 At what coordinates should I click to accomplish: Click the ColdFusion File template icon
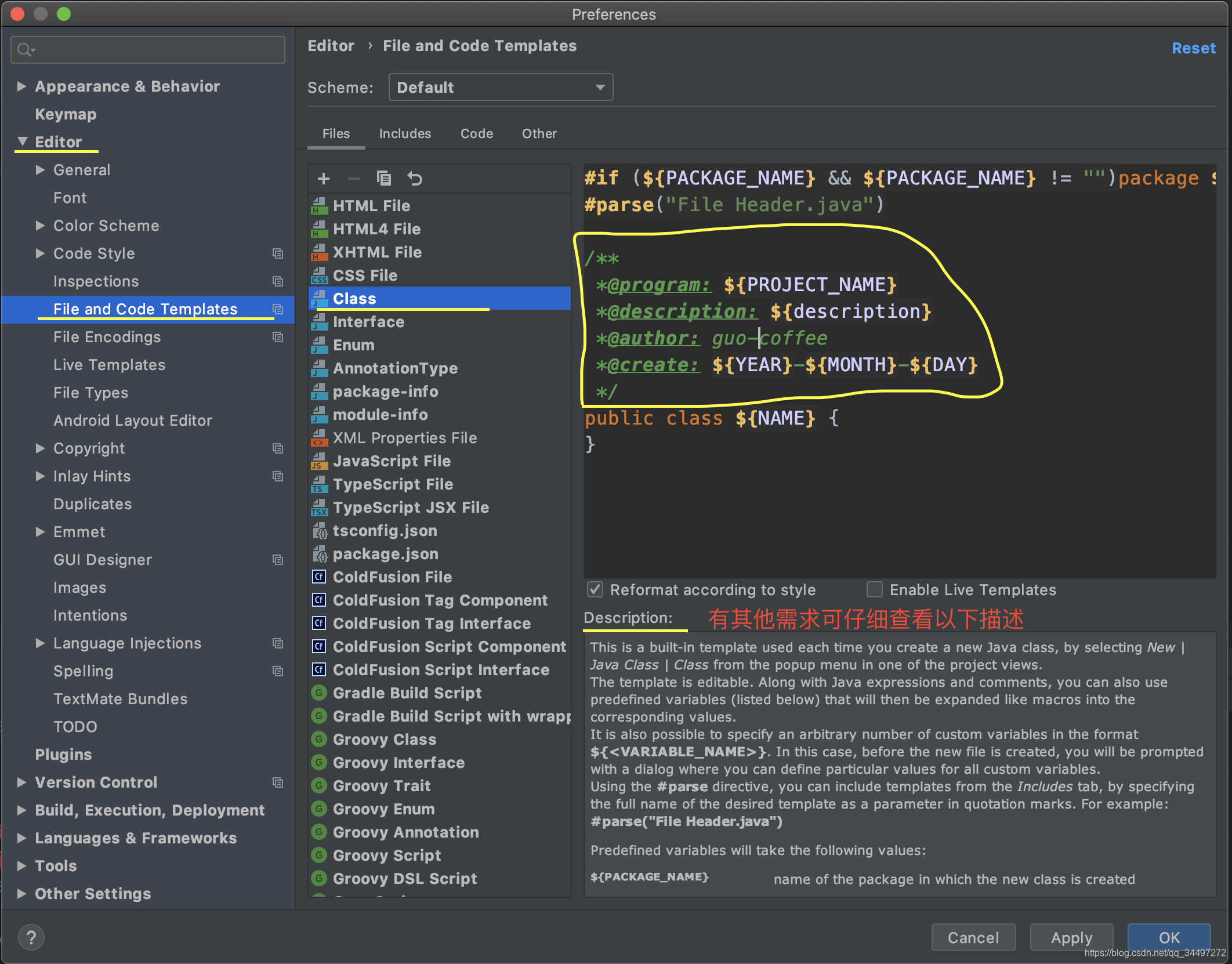(x=319, y=577)
